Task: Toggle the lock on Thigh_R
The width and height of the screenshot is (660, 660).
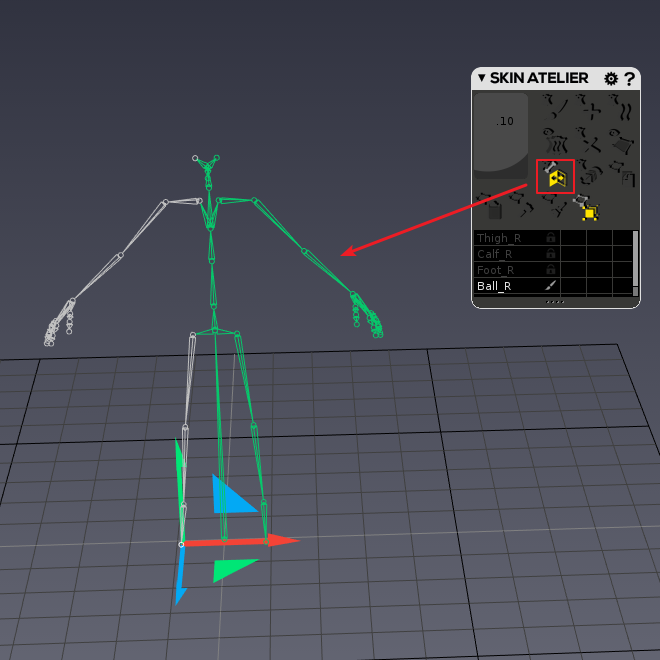Action: click(x=551, y=237)
